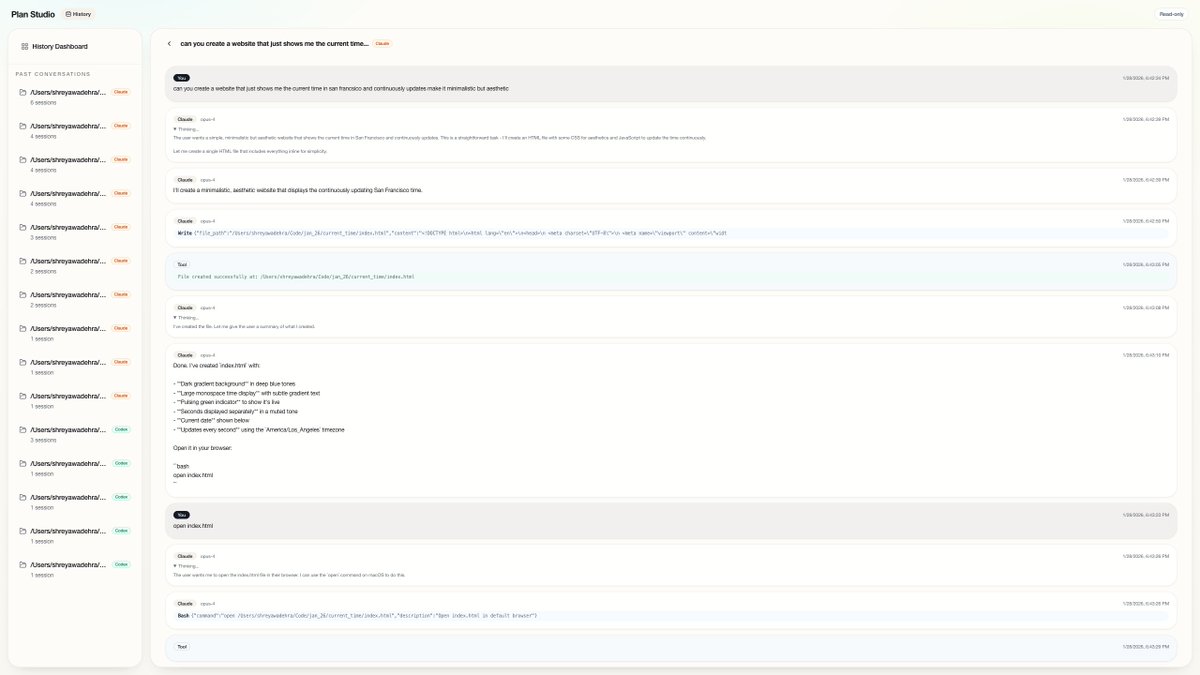Click the 'Open it in your browser:' line

click(202, 447)
